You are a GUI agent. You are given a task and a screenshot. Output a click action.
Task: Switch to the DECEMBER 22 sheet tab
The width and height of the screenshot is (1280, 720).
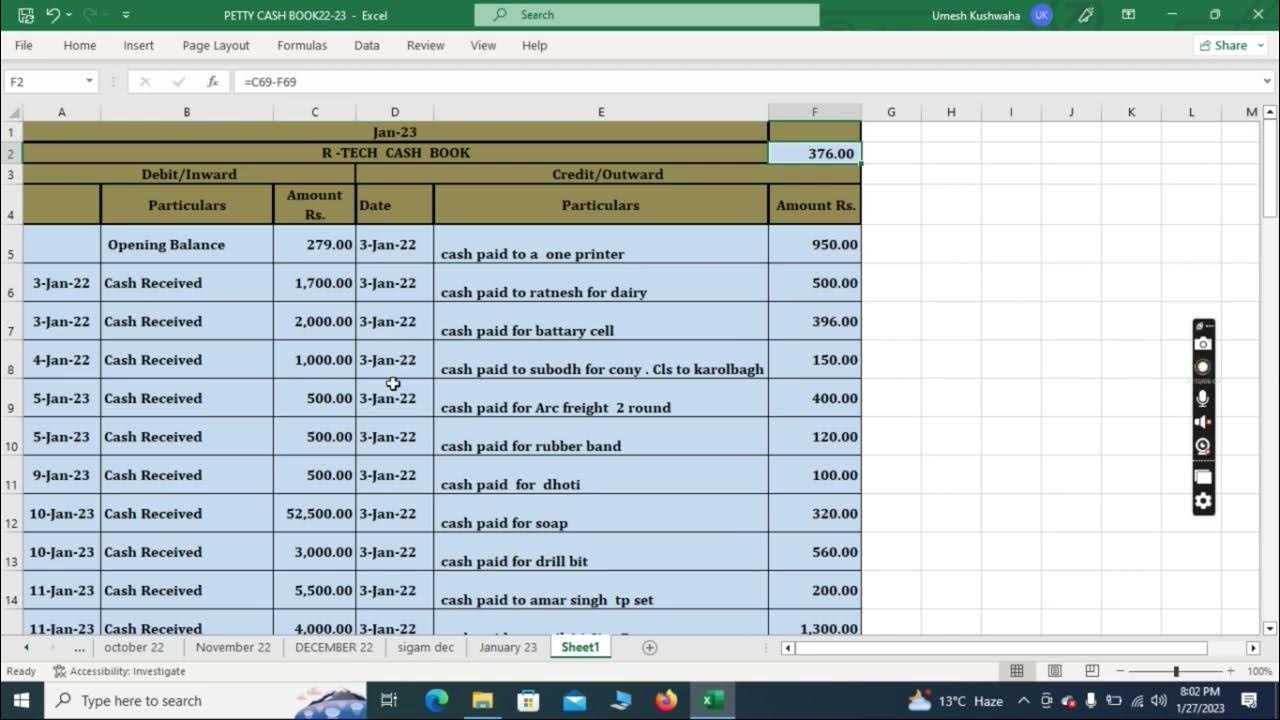(334, 648)
